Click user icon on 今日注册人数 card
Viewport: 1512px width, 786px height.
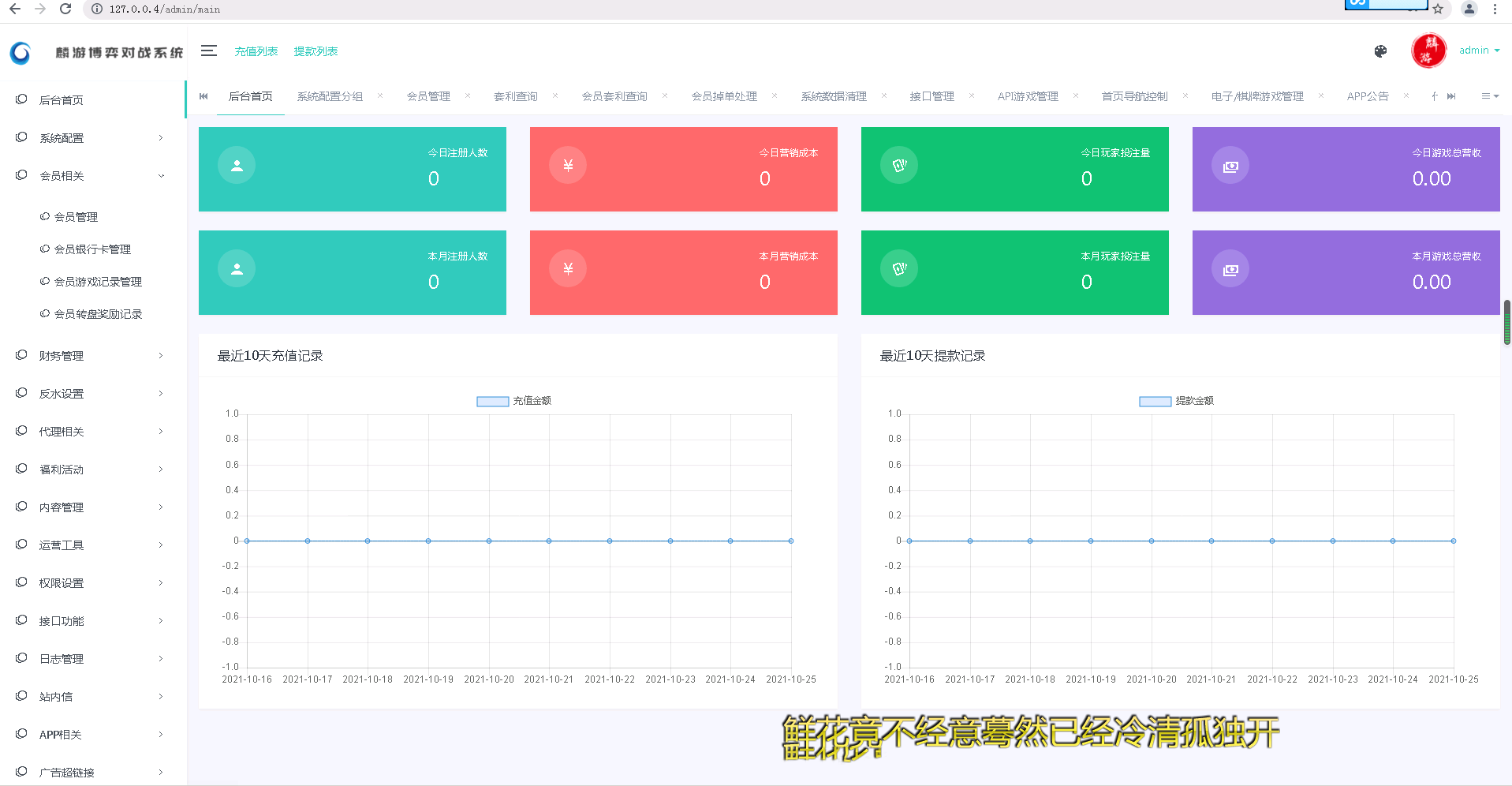[x=237, y=166]
